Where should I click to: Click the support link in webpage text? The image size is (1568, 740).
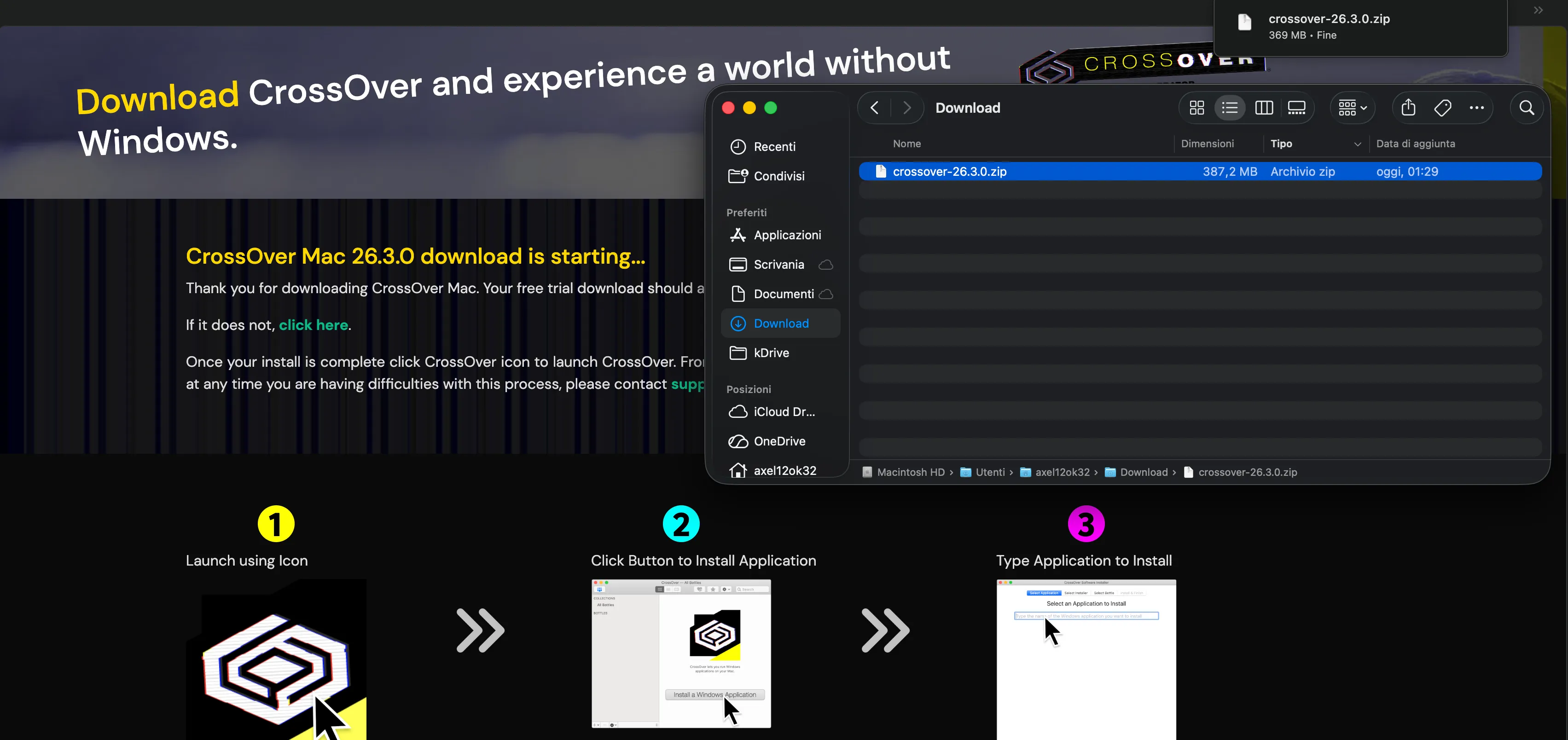click(687, 385)
